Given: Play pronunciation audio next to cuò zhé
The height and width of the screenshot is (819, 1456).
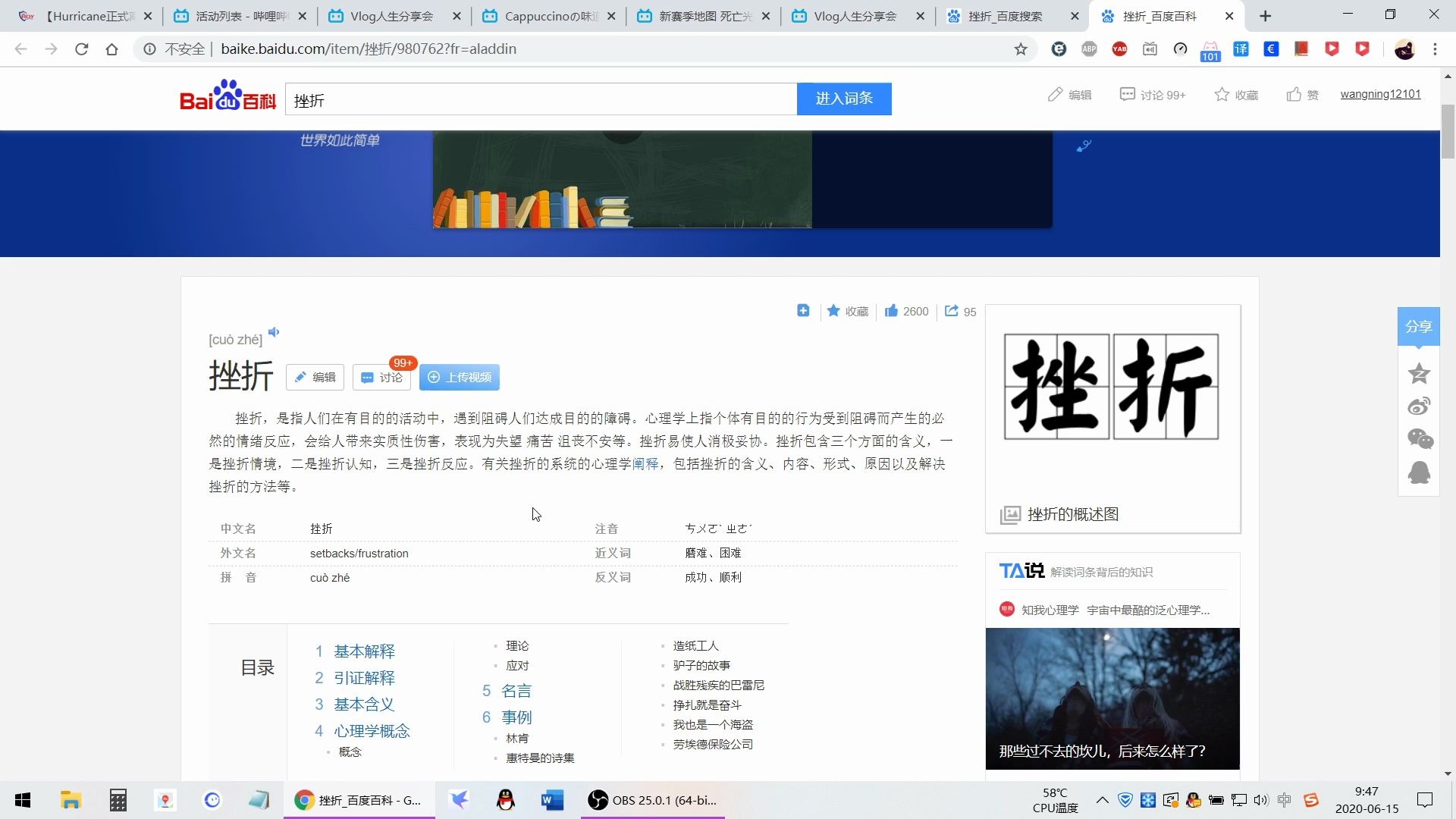Looking at the screenshot, I should [274, 332].
